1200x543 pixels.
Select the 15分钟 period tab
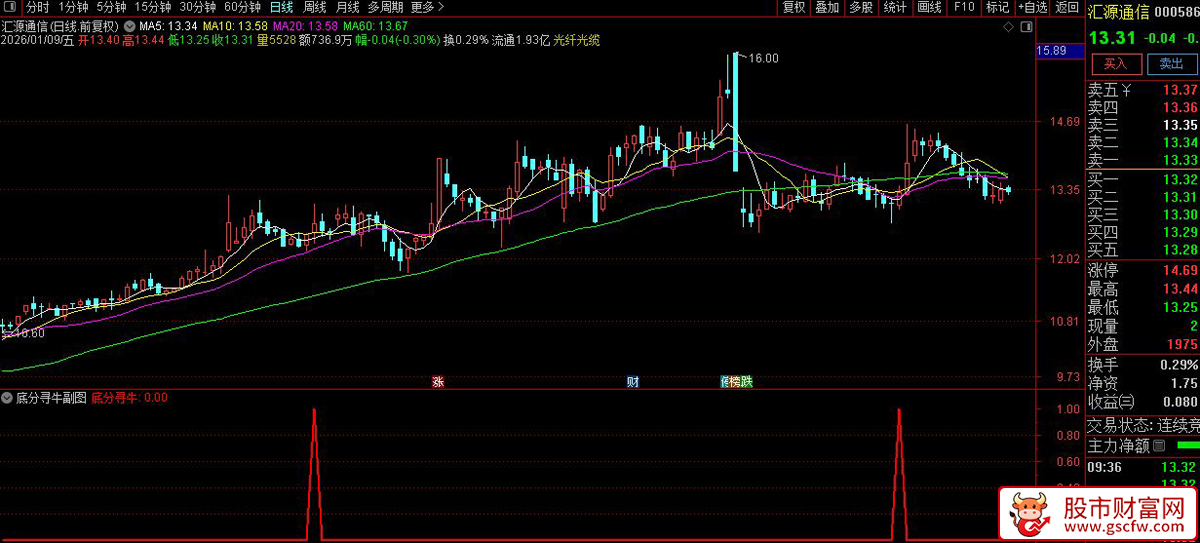153,7
